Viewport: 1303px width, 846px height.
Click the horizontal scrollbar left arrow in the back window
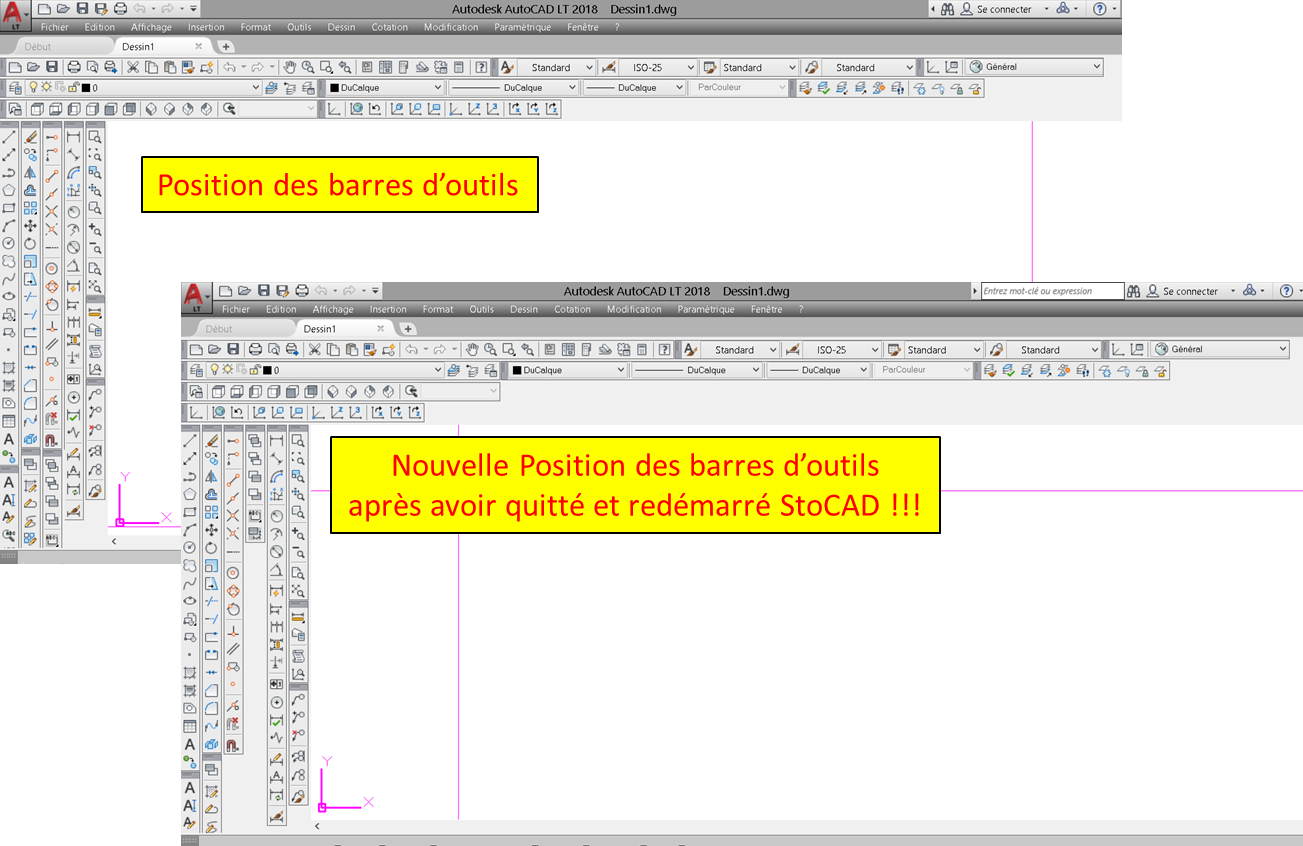click(x=113, y=541)
